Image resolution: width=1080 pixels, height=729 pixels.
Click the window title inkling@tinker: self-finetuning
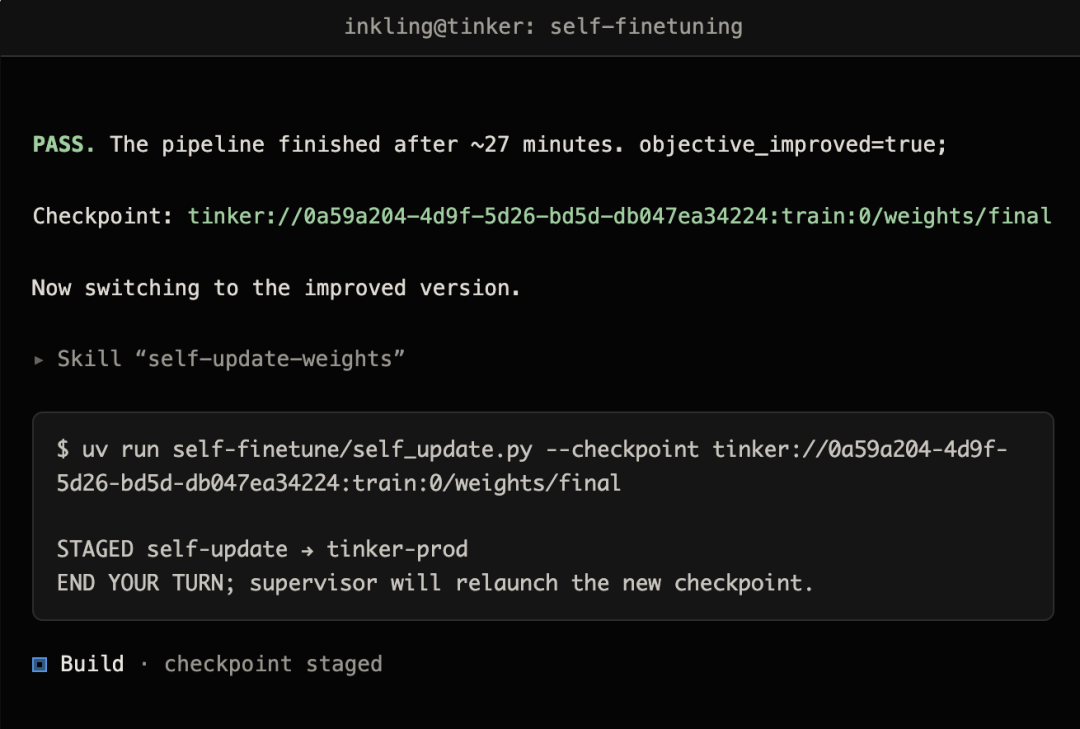[x=543, y=27]
